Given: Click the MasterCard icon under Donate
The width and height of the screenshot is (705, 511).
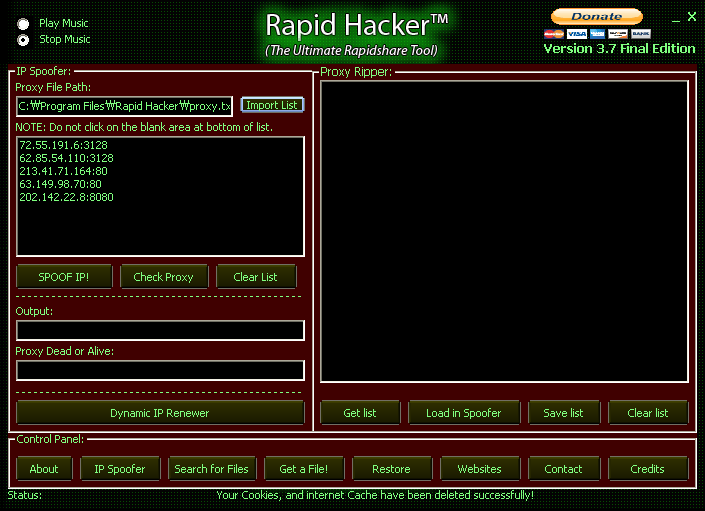Looking at the screenshot, I should (x=554, y=34).
